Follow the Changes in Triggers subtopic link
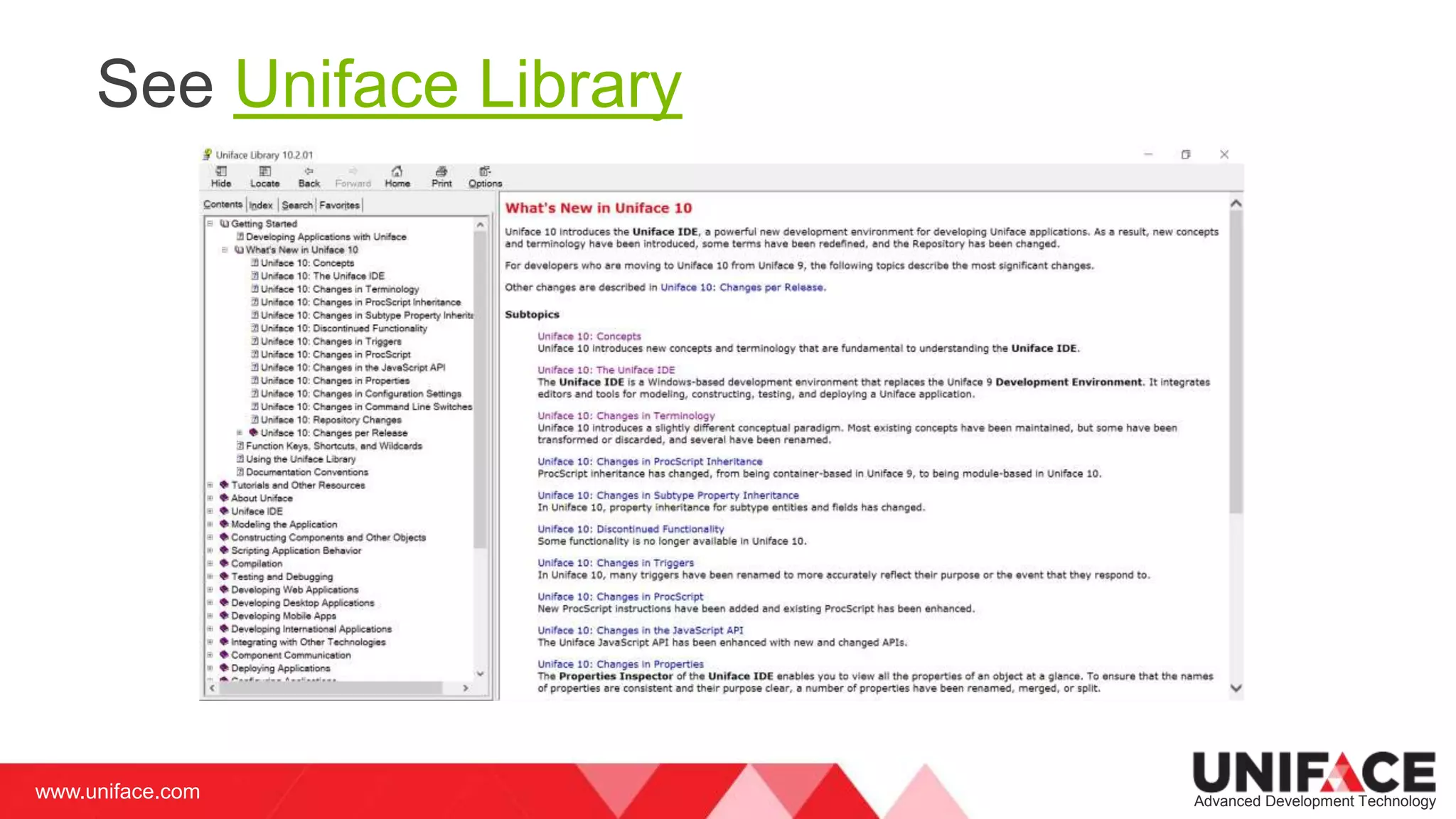 click(x=615, y=562)
